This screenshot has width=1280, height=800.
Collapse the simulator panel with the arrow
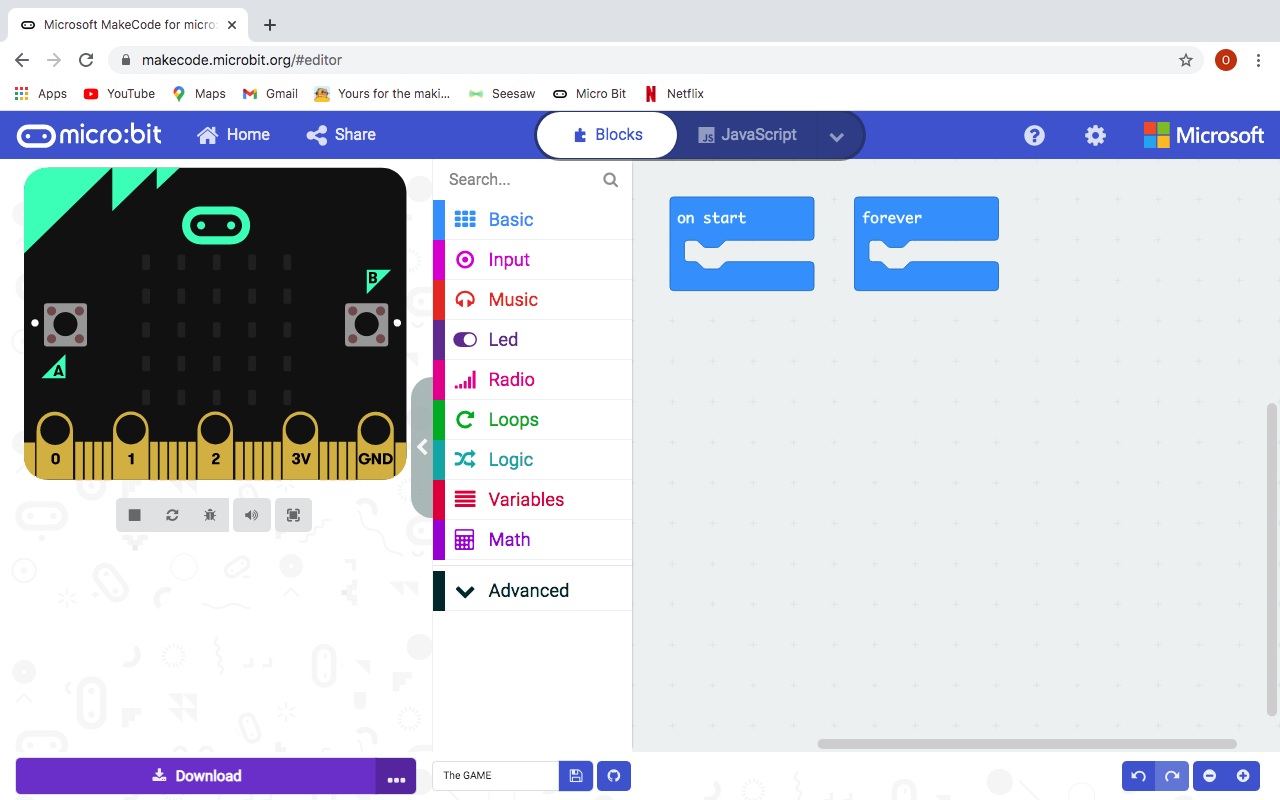pos(423,447)
